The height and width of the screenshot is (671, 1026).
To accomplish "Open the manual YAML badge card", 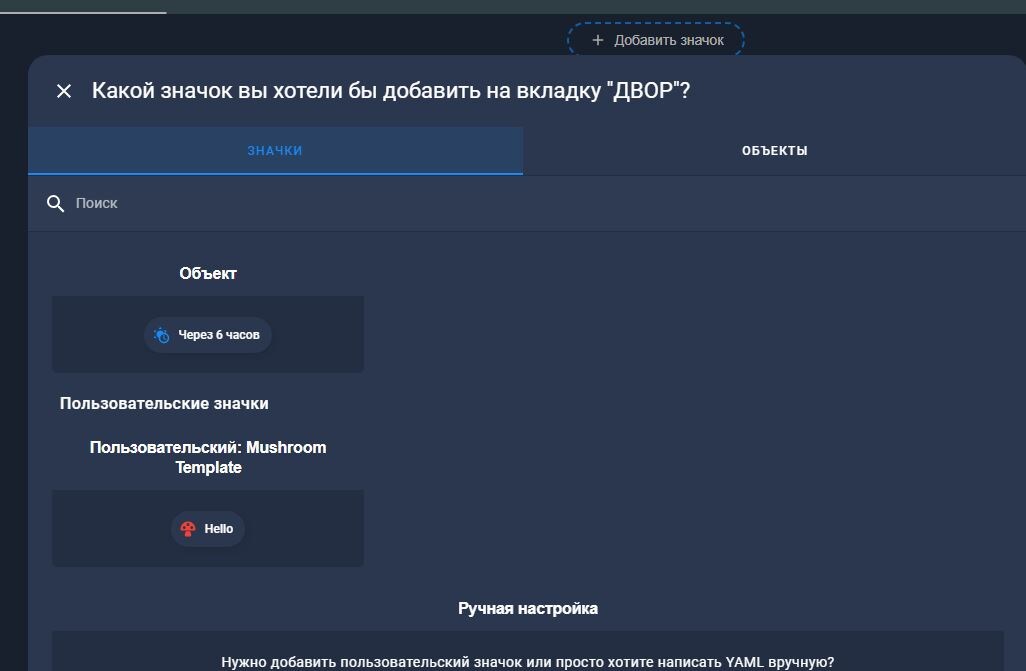I will pyautogui.click(x=527, y=651).
